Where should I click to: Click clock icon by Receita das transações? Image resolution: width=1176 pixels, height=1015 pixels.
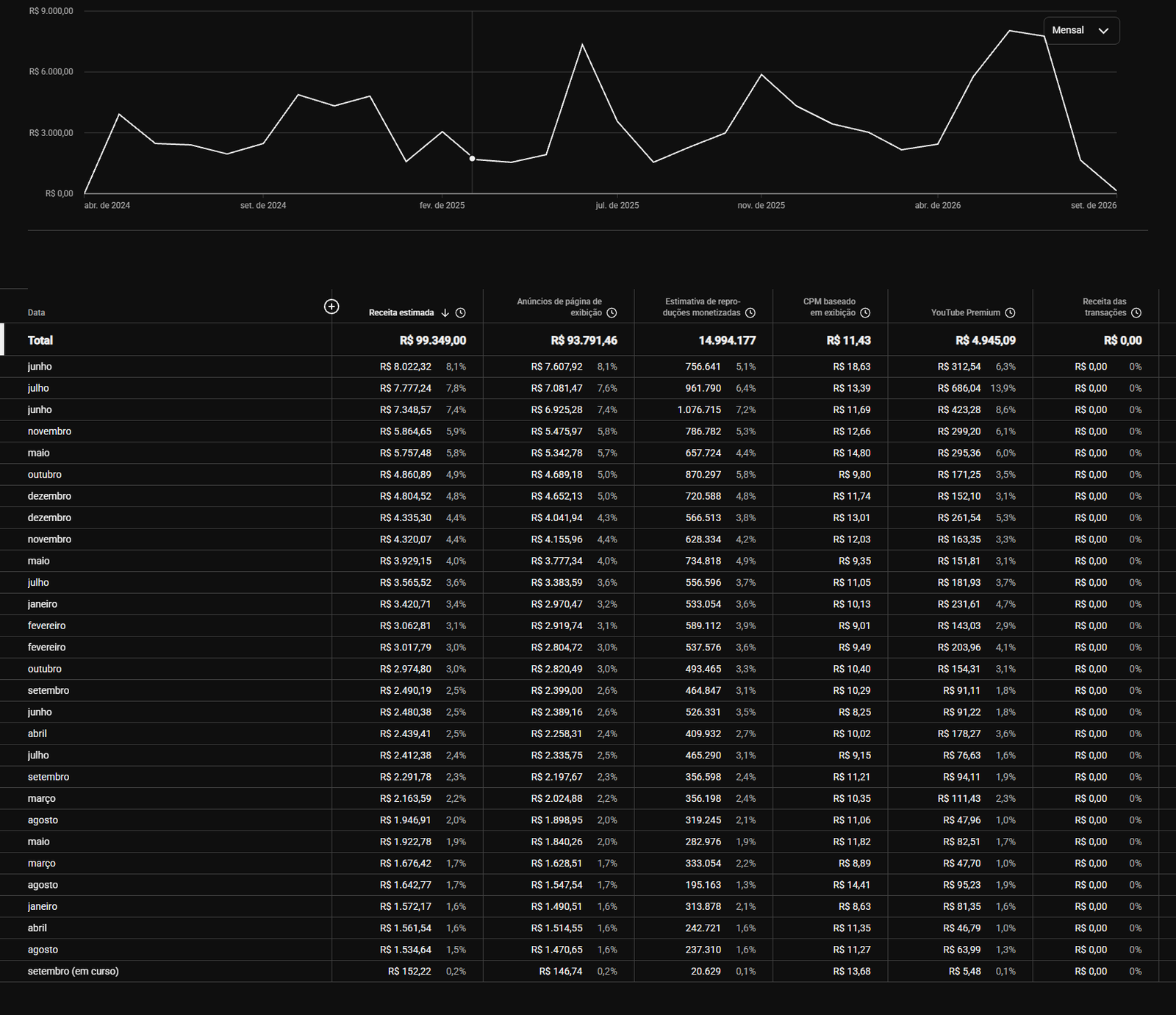tap(1136, 313)
